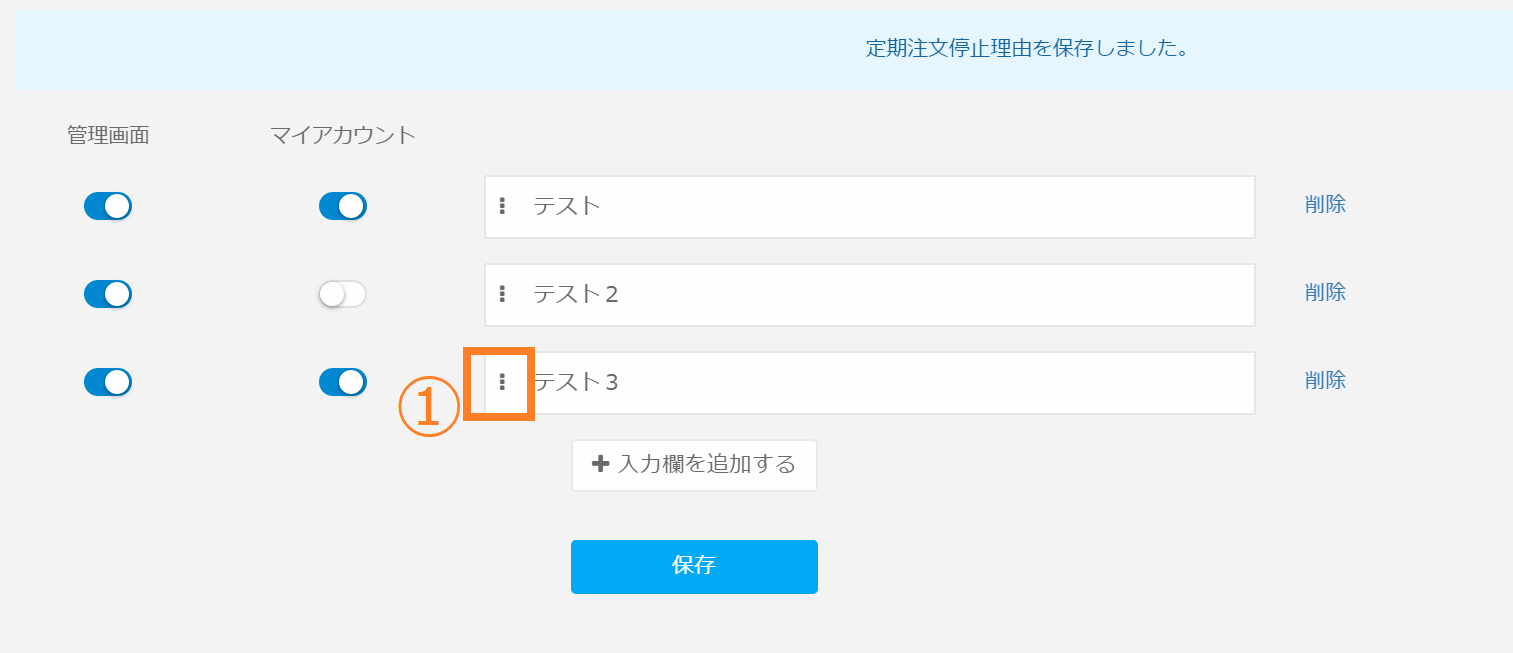Click the 管理画面 column header
This screenshot has height=653, width=1513.
click(108, 135)
